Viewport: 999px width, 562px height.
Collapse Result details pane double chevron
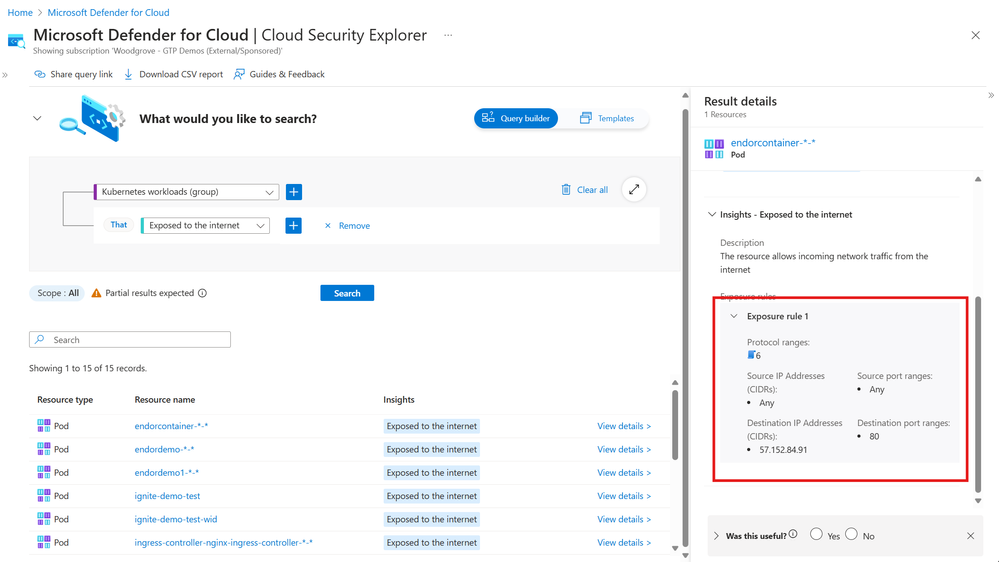click(x=991, y=96)
